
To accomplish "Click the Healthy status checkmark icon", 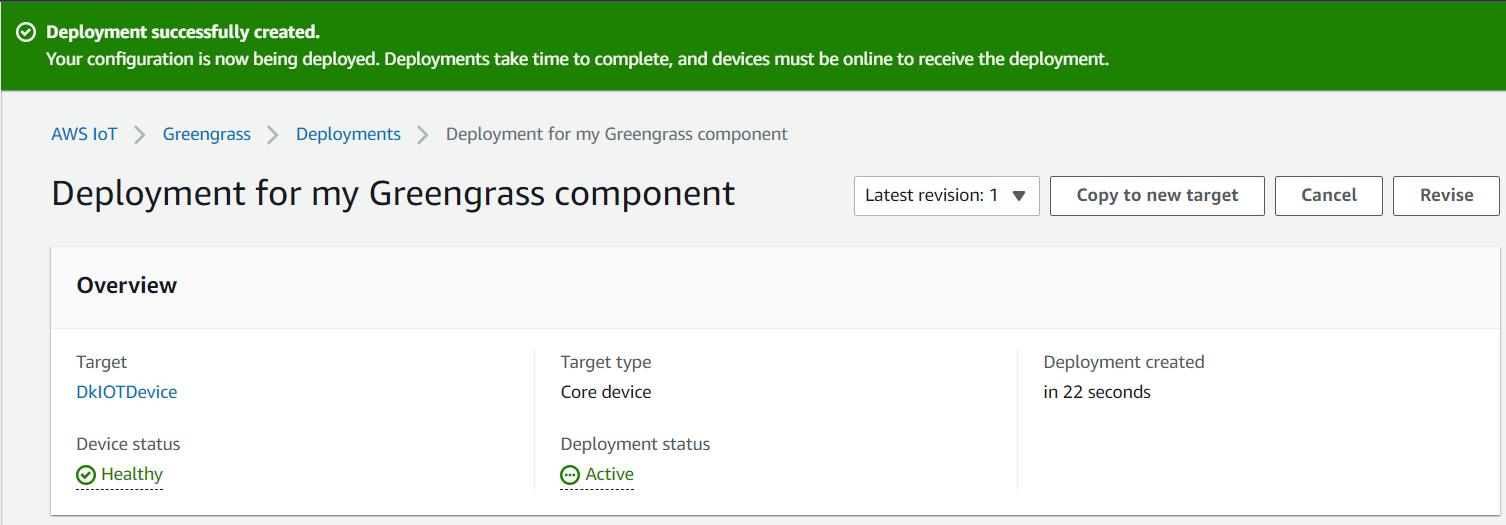I will (86, 475).
